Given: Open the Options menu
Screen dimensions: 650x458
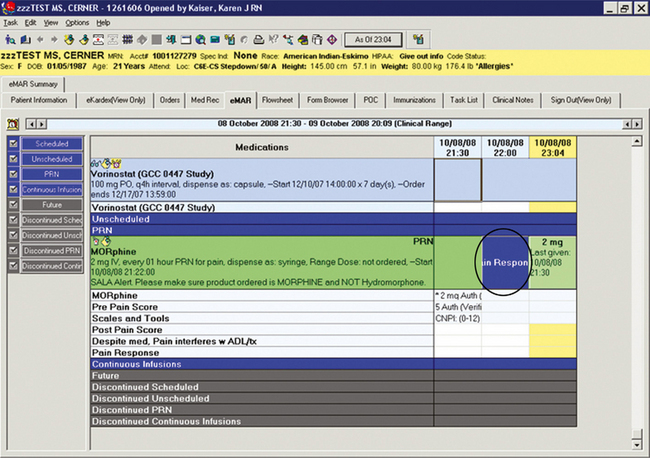Looking at the screenshot, I should 77,22.
